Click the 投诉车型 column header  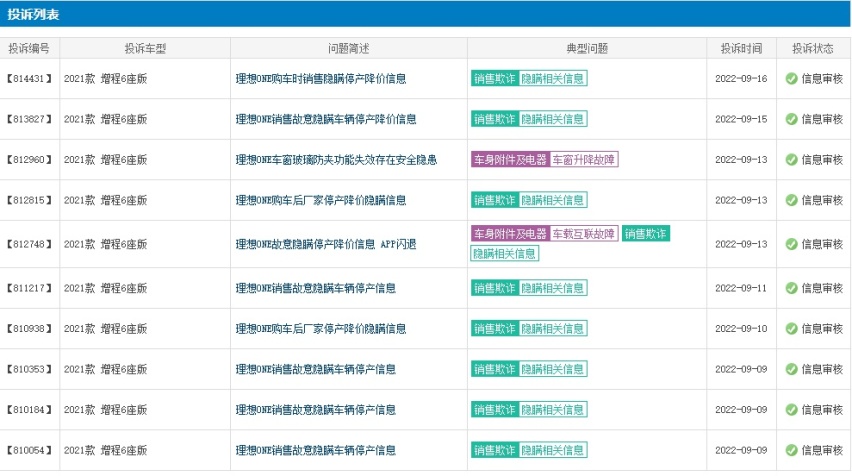click(145, 49)
